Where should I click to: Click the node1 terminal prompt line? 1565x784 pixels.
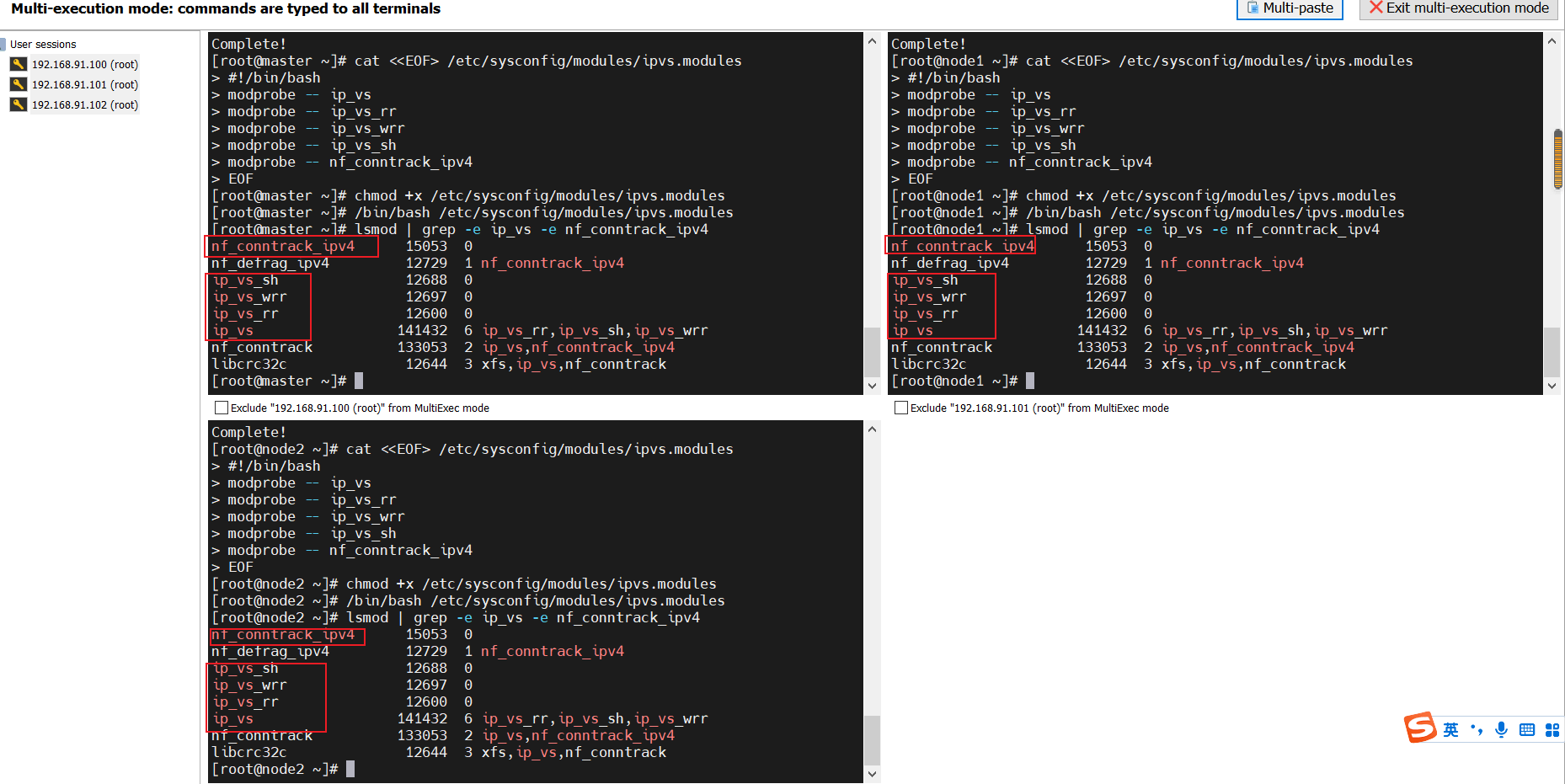click(963, 381)
